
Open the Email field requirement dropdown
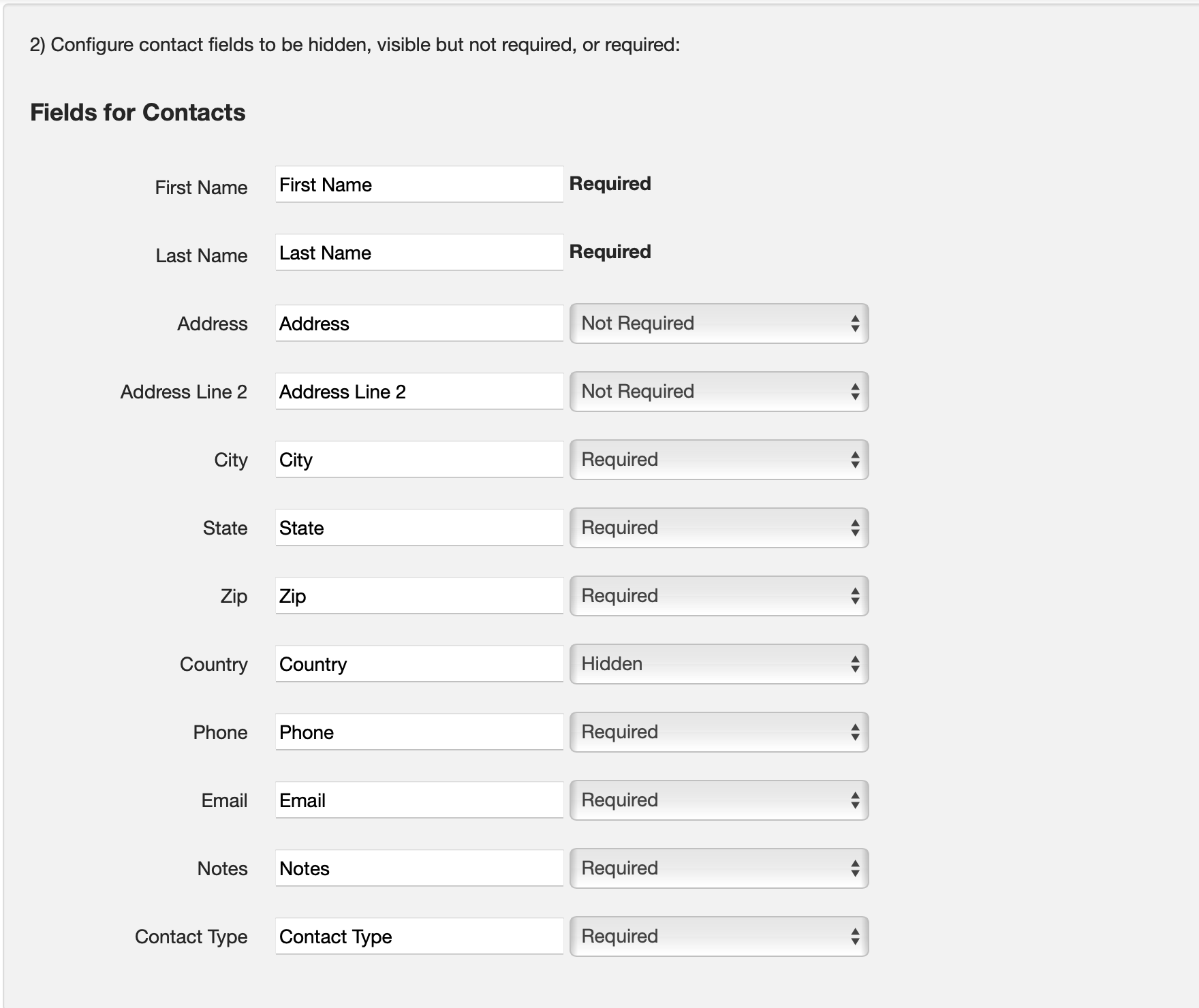[x=719, y=800]
